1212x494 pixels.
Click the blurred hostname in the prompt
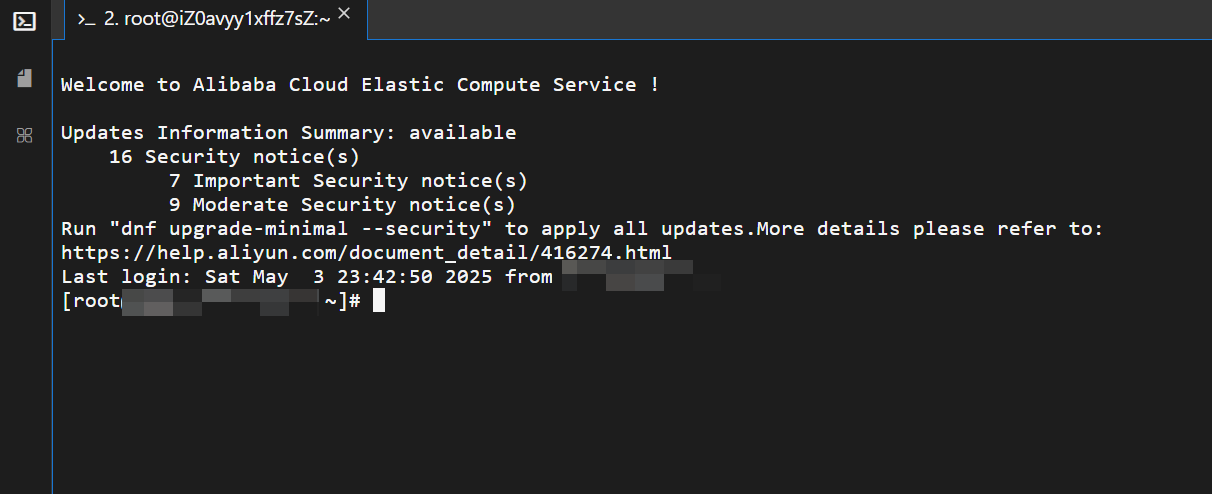[x=220, y=301]
